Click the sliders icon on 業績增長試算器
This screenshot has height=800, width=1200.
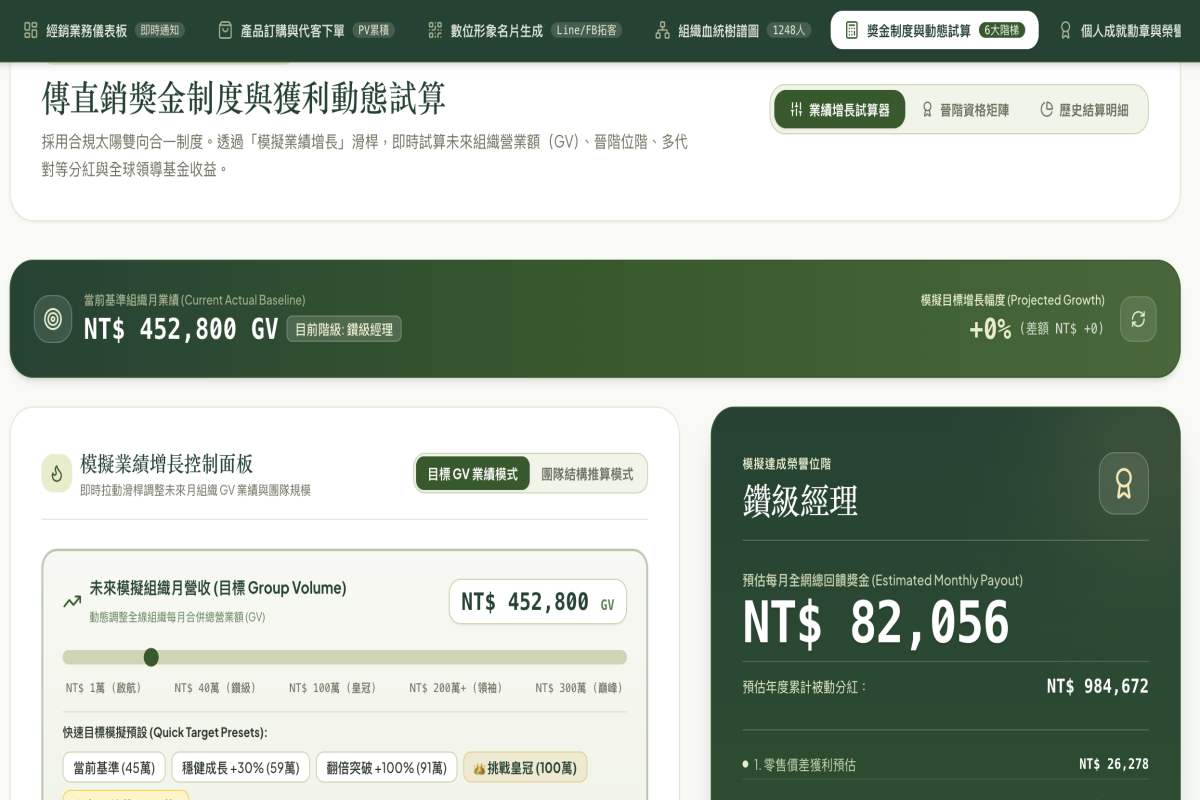(796, 110)
